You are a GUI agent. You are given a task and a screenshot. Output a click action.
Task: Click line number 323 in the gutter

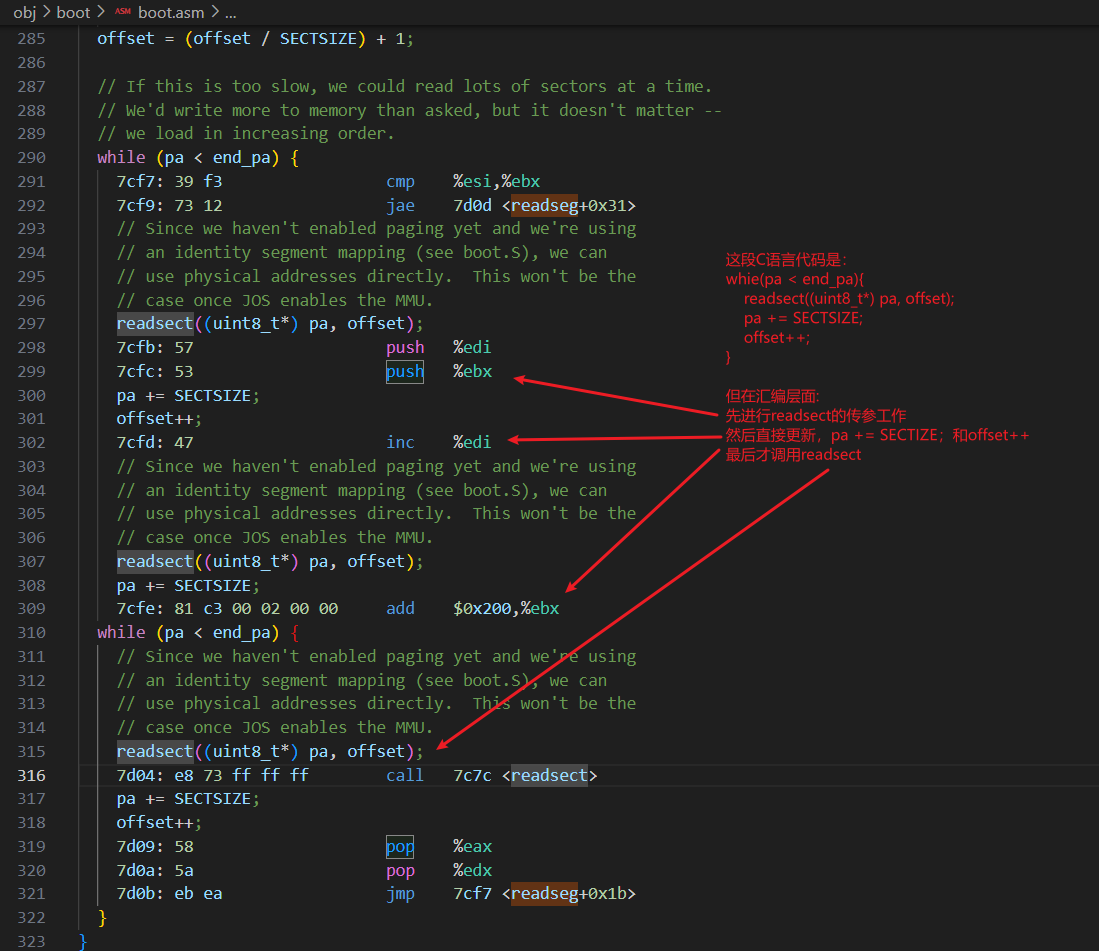tap(32, 941)
